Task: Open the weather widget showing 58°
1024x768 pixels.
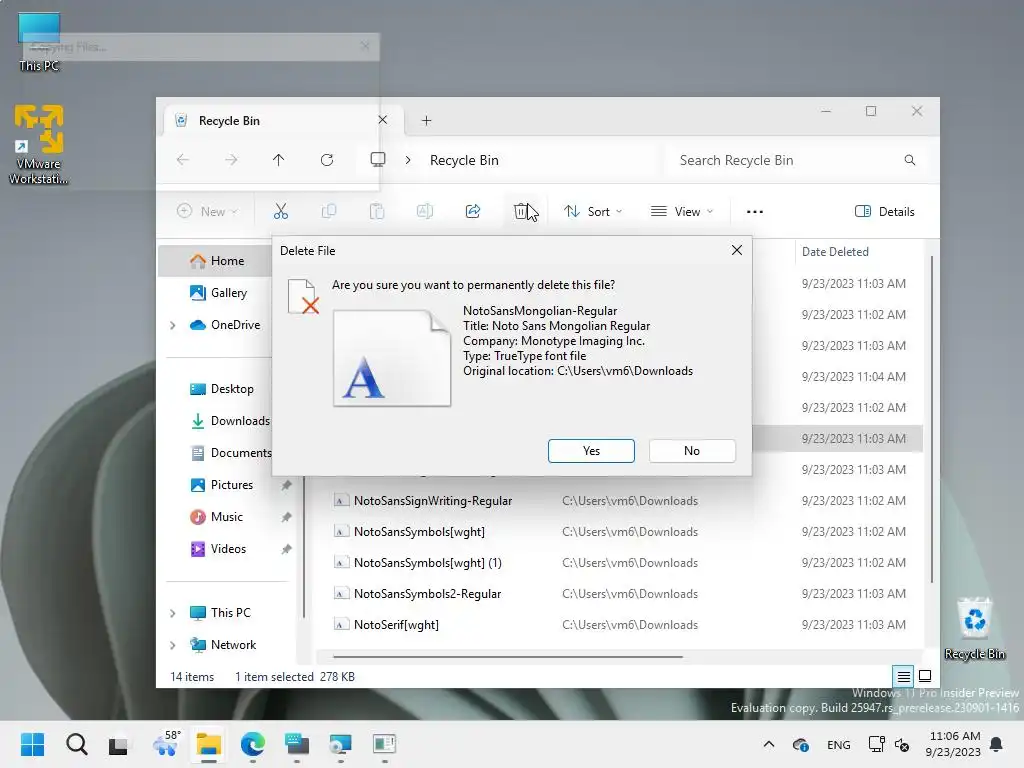Action: [165, 743]
